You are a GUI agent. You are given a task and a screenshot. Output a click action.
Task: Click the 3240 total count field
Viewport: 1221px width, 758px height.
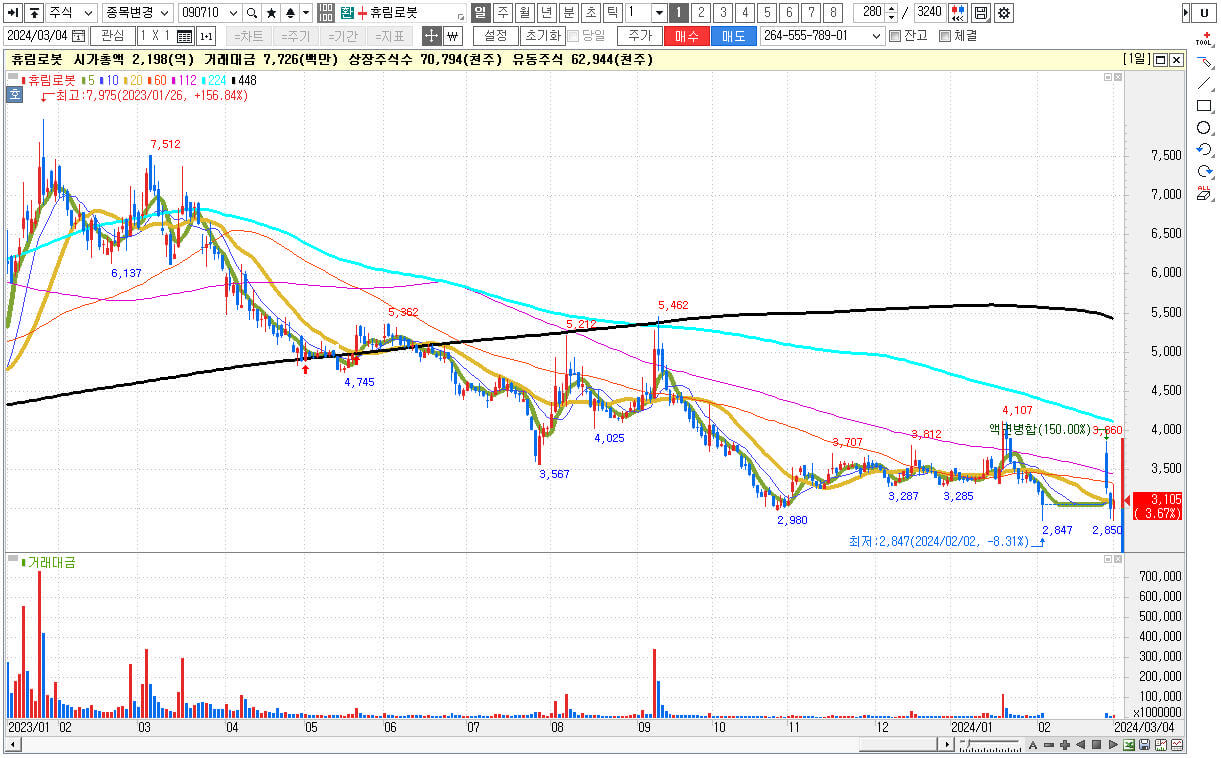pyautogui.click(x=928, y=13)
